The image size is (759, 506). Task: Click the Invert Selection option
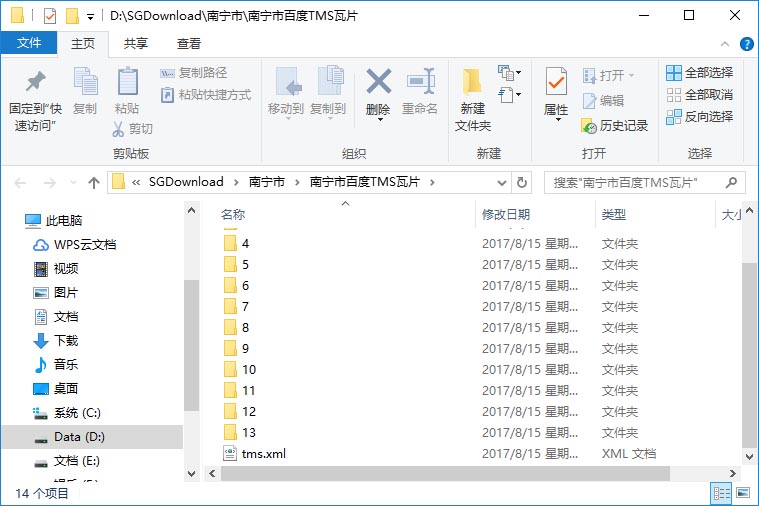699,117
